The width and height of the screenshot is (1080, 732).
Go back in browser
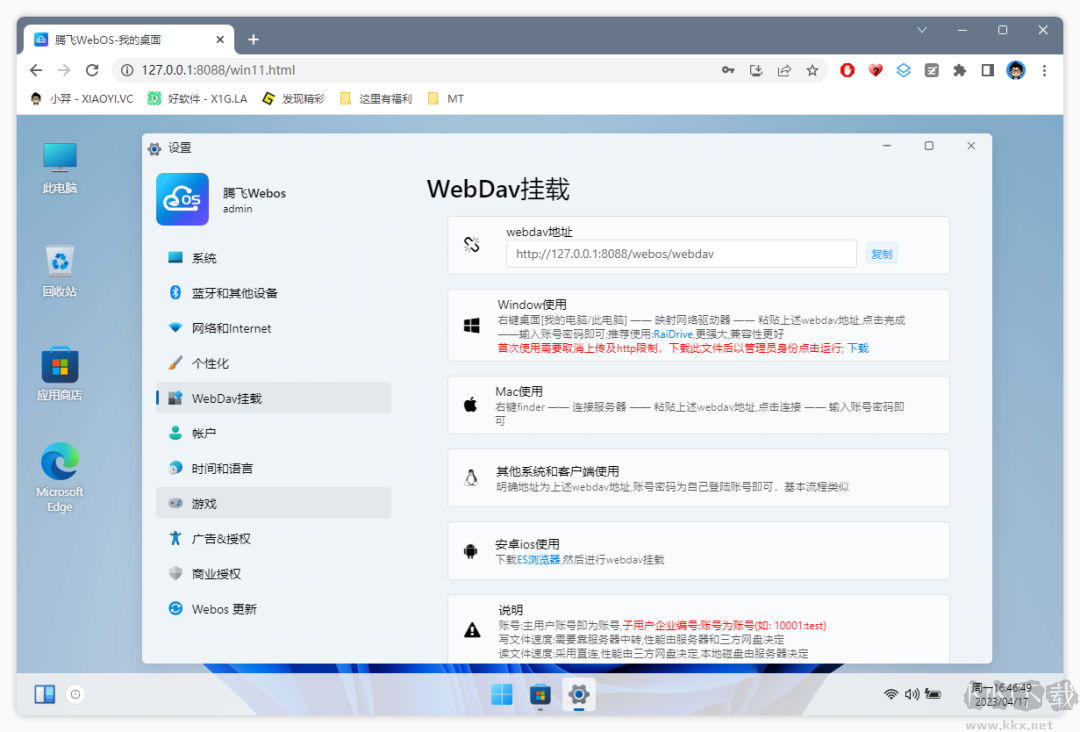36,70
